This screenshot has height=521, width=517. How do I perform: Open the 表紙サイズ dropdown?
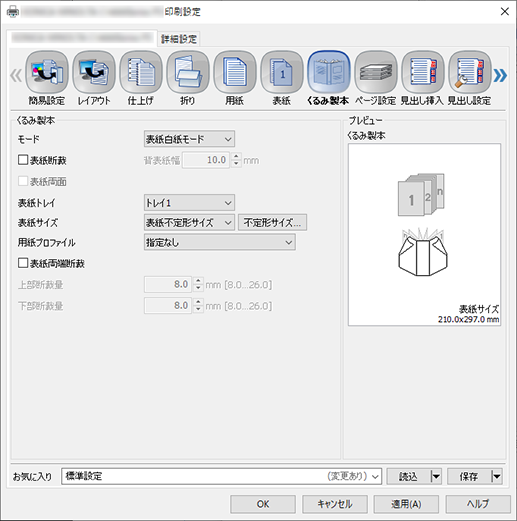[x=189, y=222]
